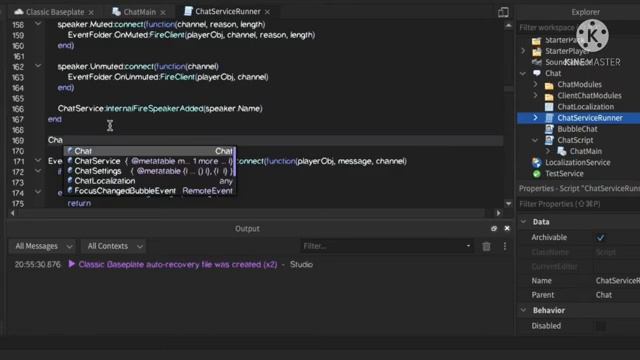Screen dimensions: 640x360
Task: Close the Output panel
Action: click(507, 229)
